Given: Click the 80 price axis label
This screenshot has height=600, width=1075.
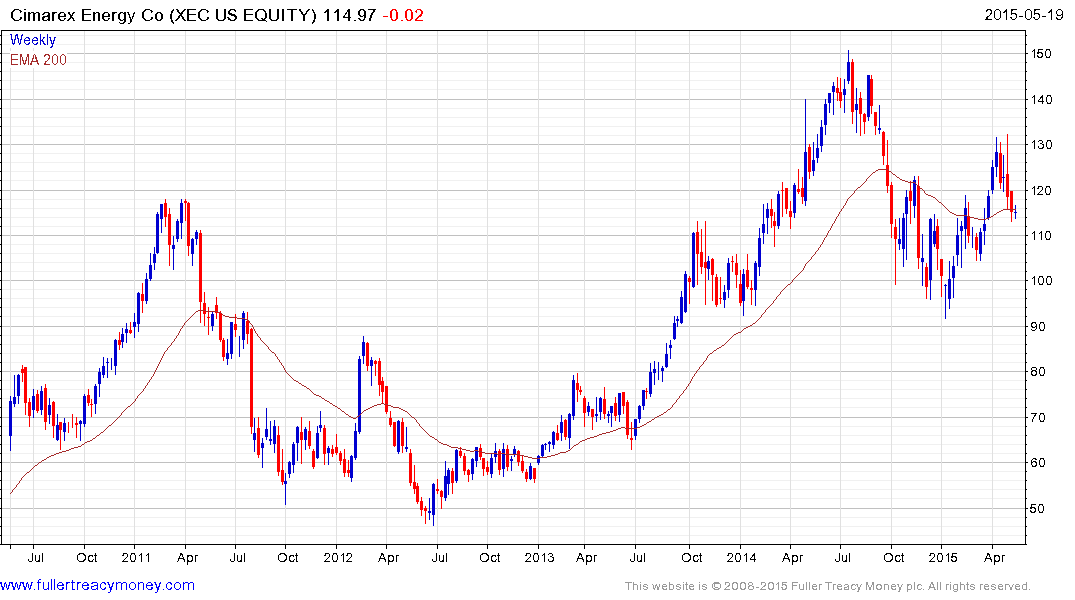Looking at the screenshot, I should tap(1038, 372).
